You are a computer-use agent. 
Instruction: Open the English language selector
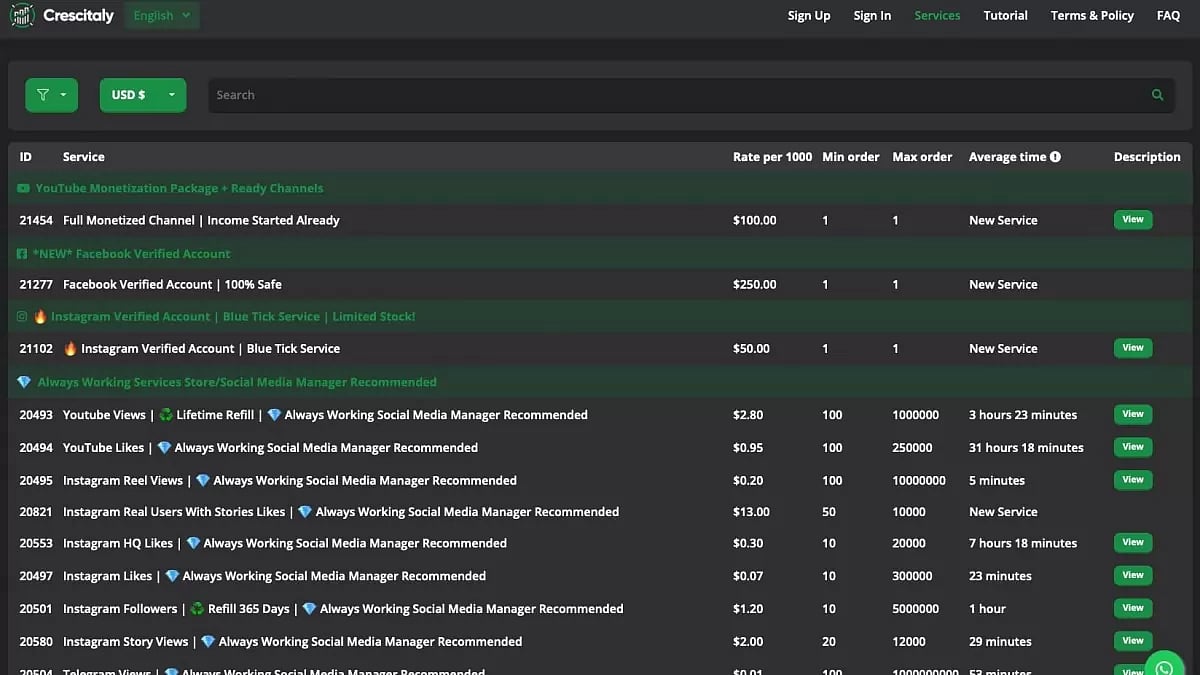(x=162, y=15)
